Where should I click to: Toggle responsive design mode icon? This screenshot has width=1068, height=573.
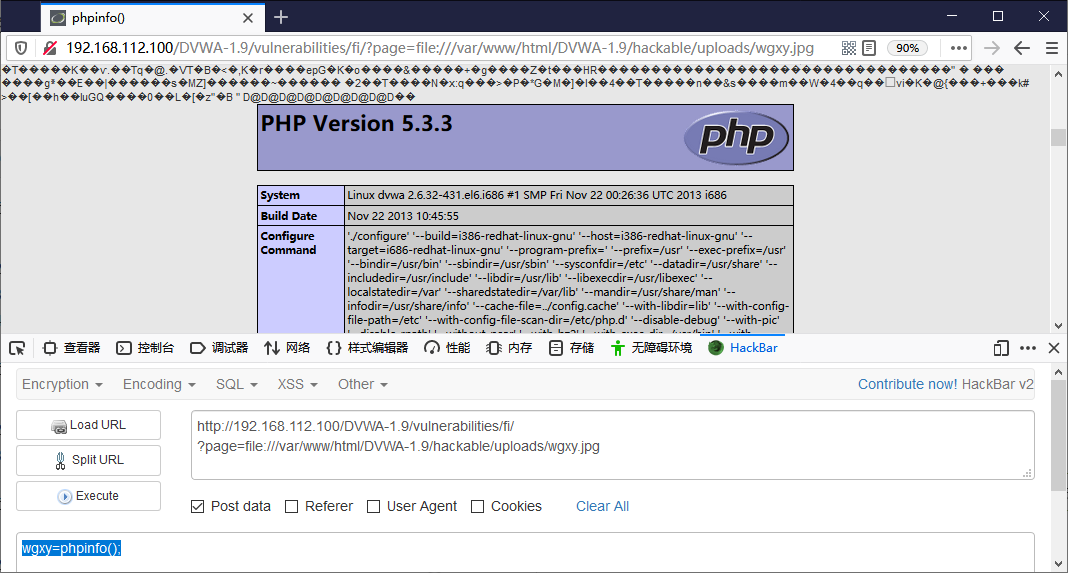point(1001,348)
